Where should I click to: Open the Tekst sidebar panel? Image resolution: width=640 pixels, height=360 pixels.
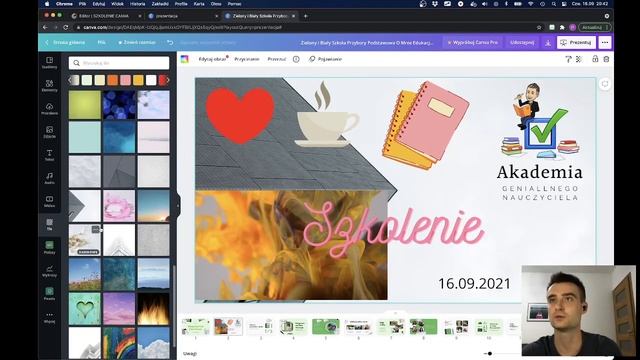pyautogui.click(x=49, y=156)
